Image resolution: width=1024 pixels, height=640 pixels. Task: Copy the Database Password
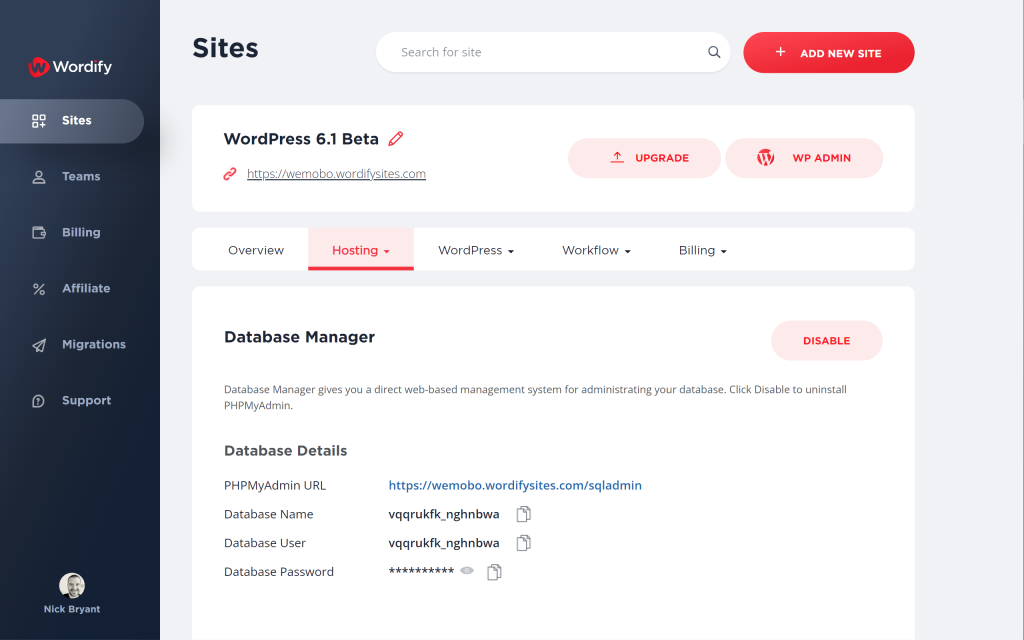(x=493, y=571)
